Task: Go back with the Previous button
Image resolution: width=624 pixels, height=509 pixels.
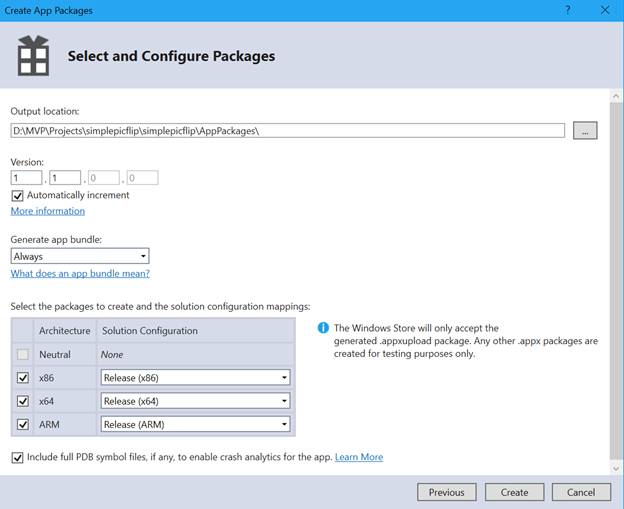Action: (x=446, y=492)
